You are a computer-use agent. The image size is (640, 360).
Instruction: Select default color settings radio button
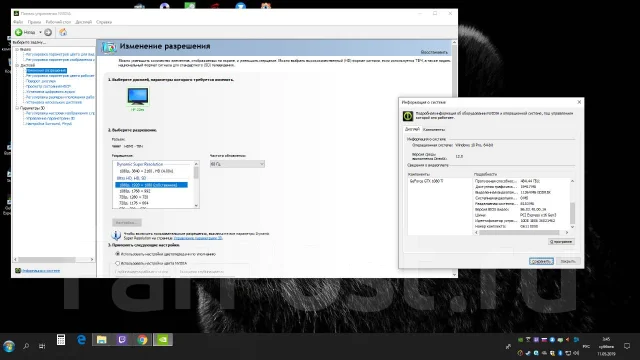[x=118, y=254]
